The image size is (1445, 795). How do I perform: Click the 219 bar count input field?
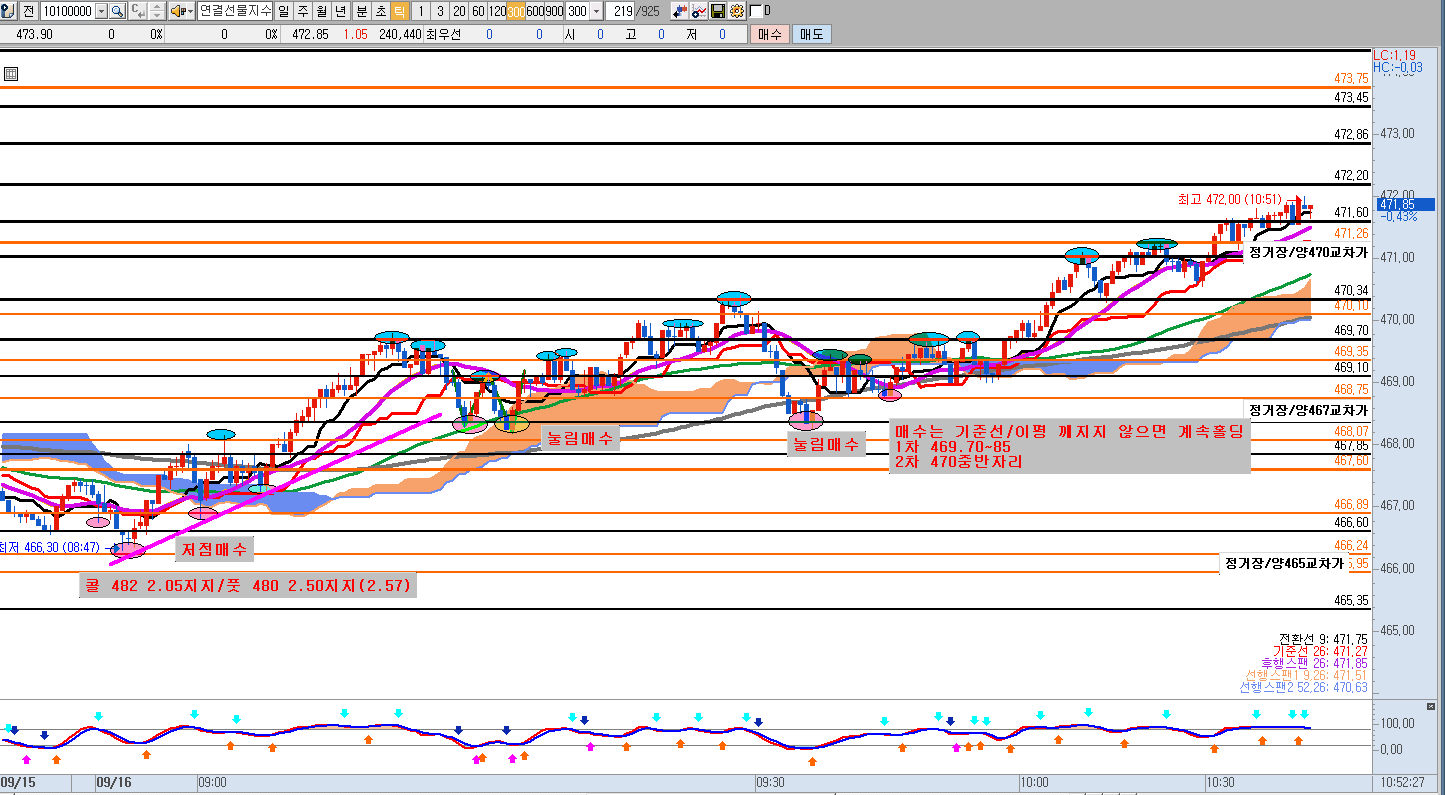[x=620, y=11]
